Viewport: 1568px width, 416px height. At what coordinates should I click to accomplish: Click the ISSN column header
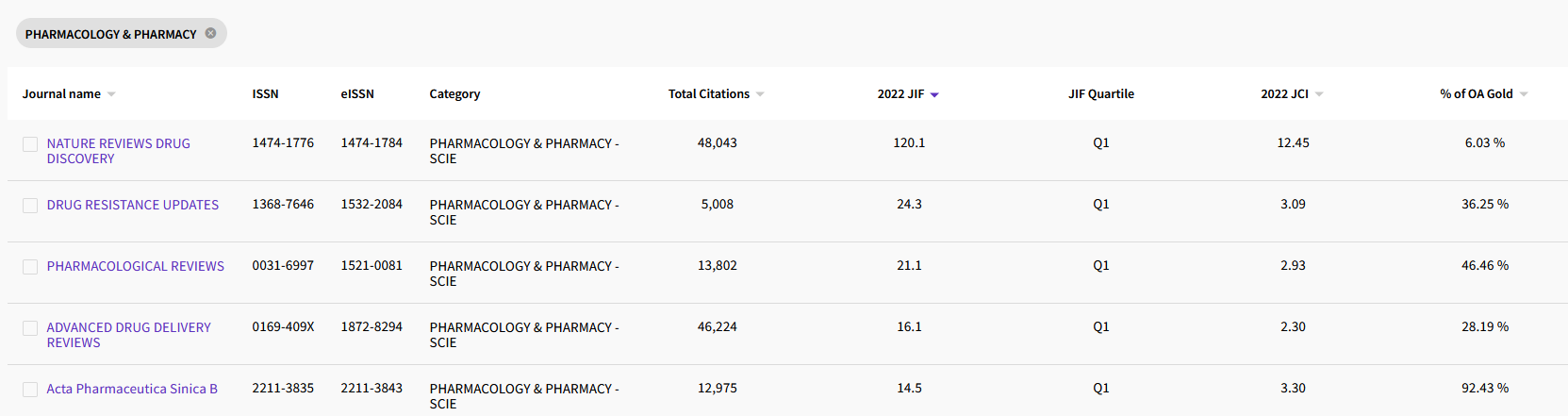265,94
